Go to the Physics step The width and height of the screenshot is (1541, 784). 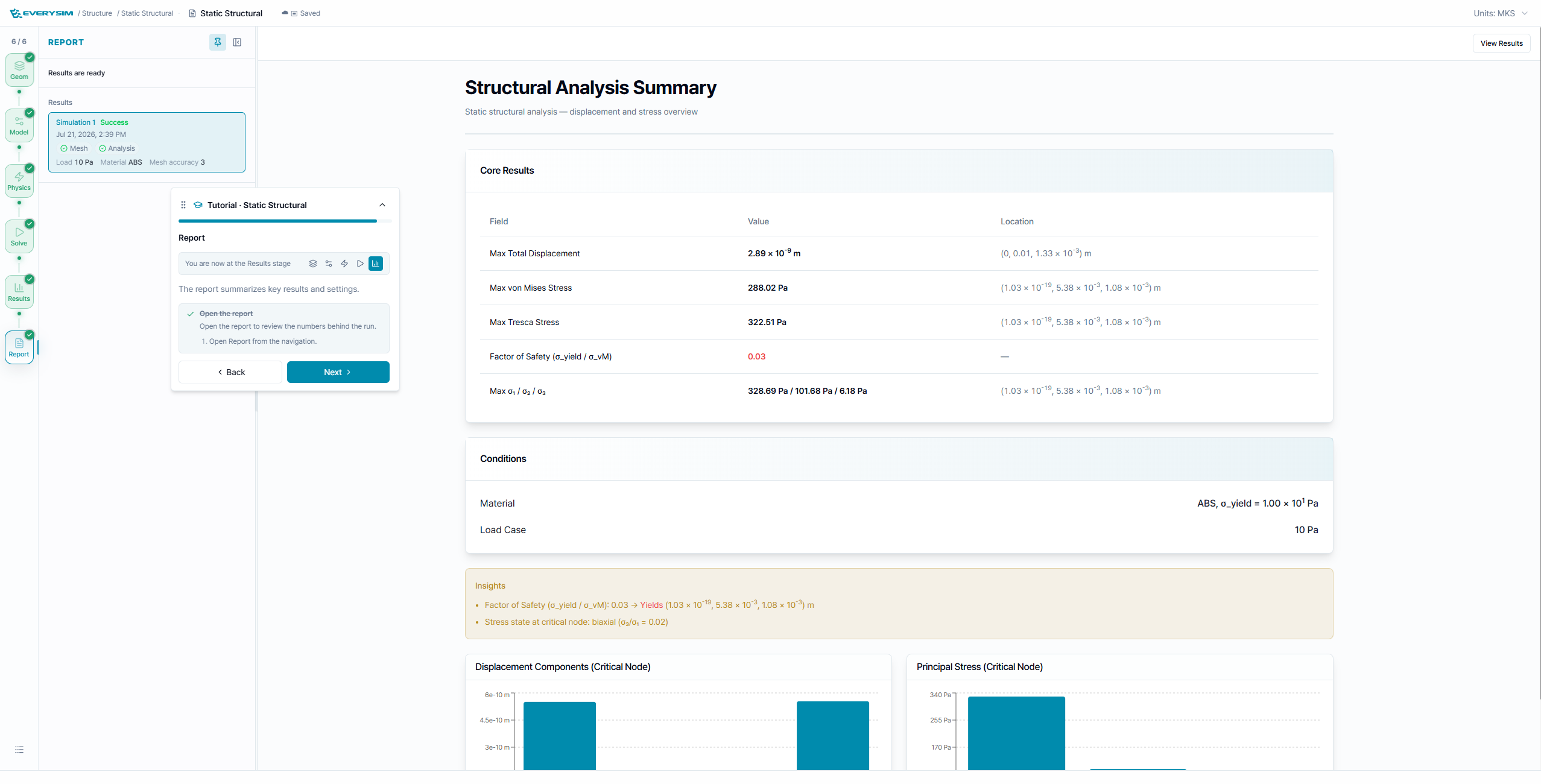(x=19, y=181)
